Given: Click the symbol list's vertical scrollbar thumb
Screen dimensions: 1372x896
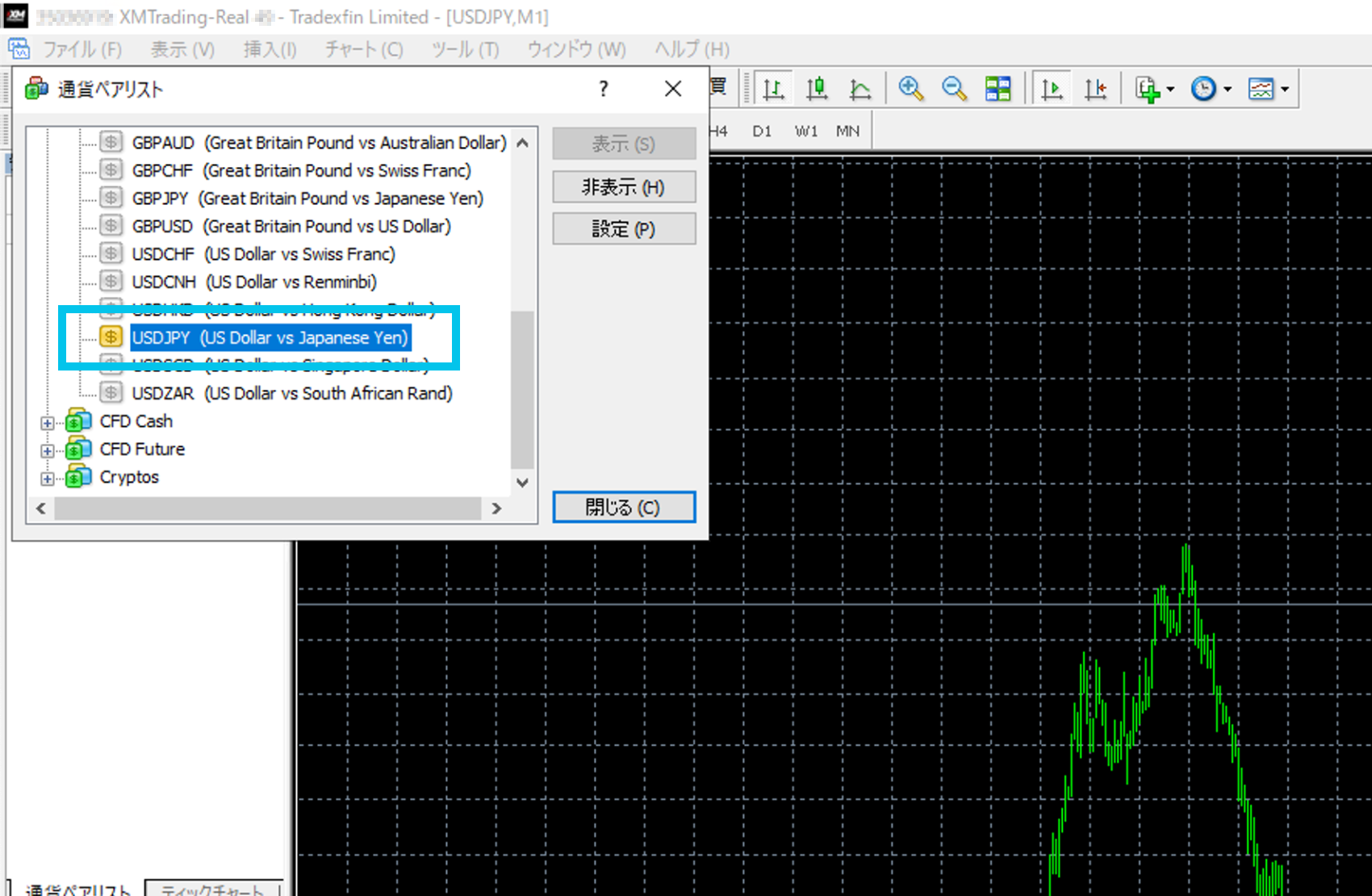Looking at the screenshot, I should point(522,387).
